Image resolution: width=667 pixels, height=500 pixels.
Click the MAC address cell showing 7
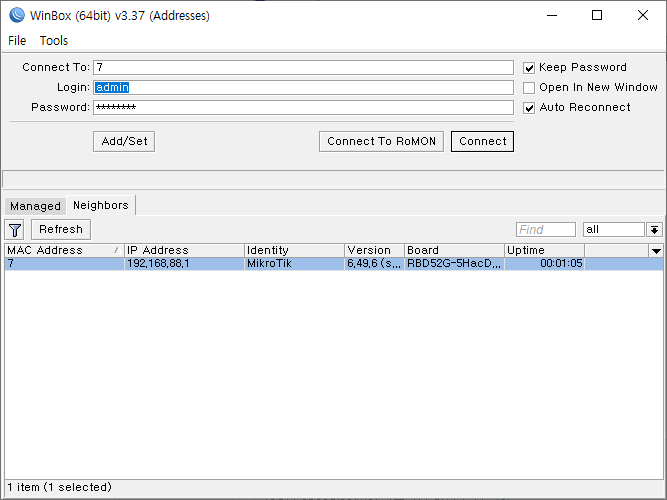(64, 263)
